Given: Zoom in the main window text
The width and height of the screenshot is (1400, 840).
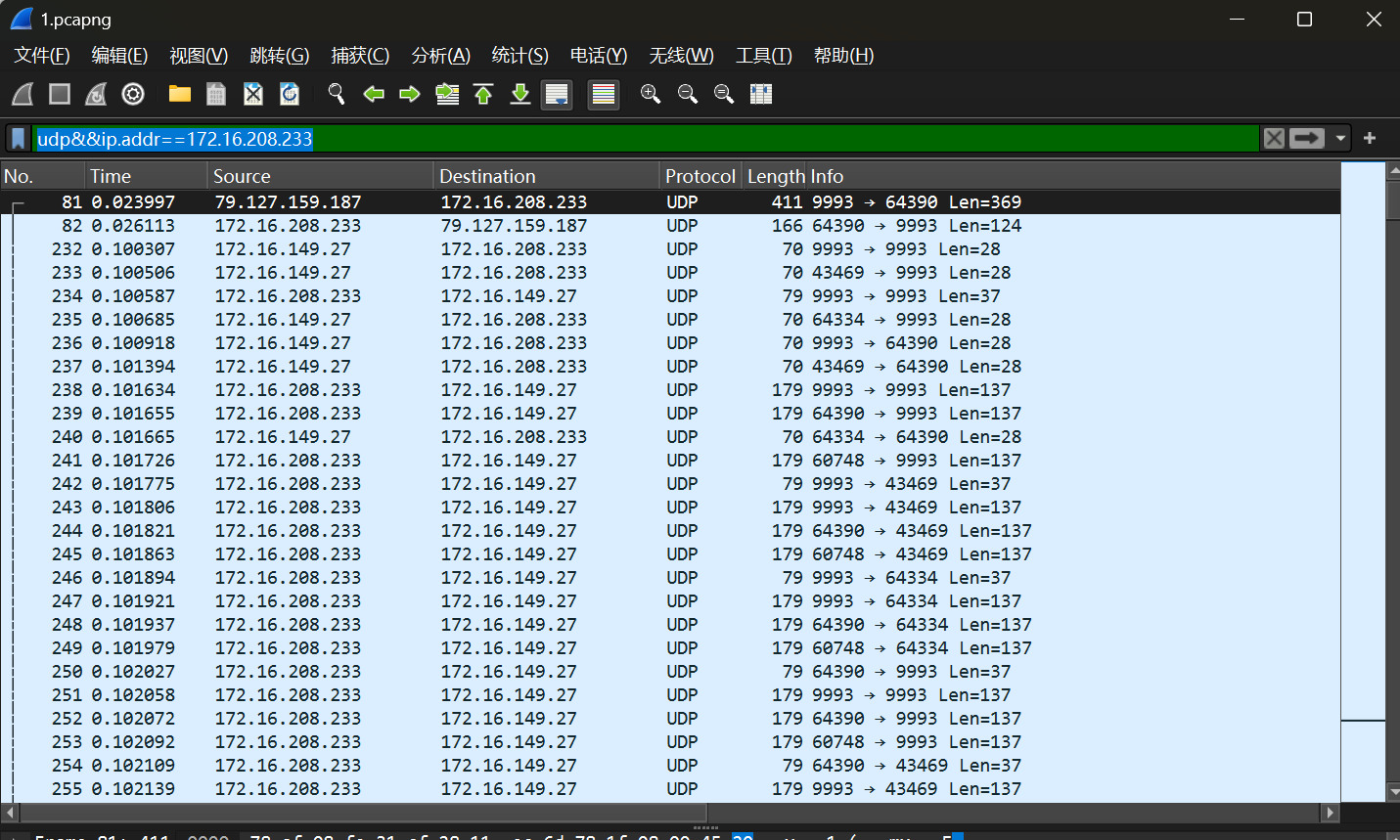Looking at the screenshot, I should pyautogui.click(x=651, y=94).
